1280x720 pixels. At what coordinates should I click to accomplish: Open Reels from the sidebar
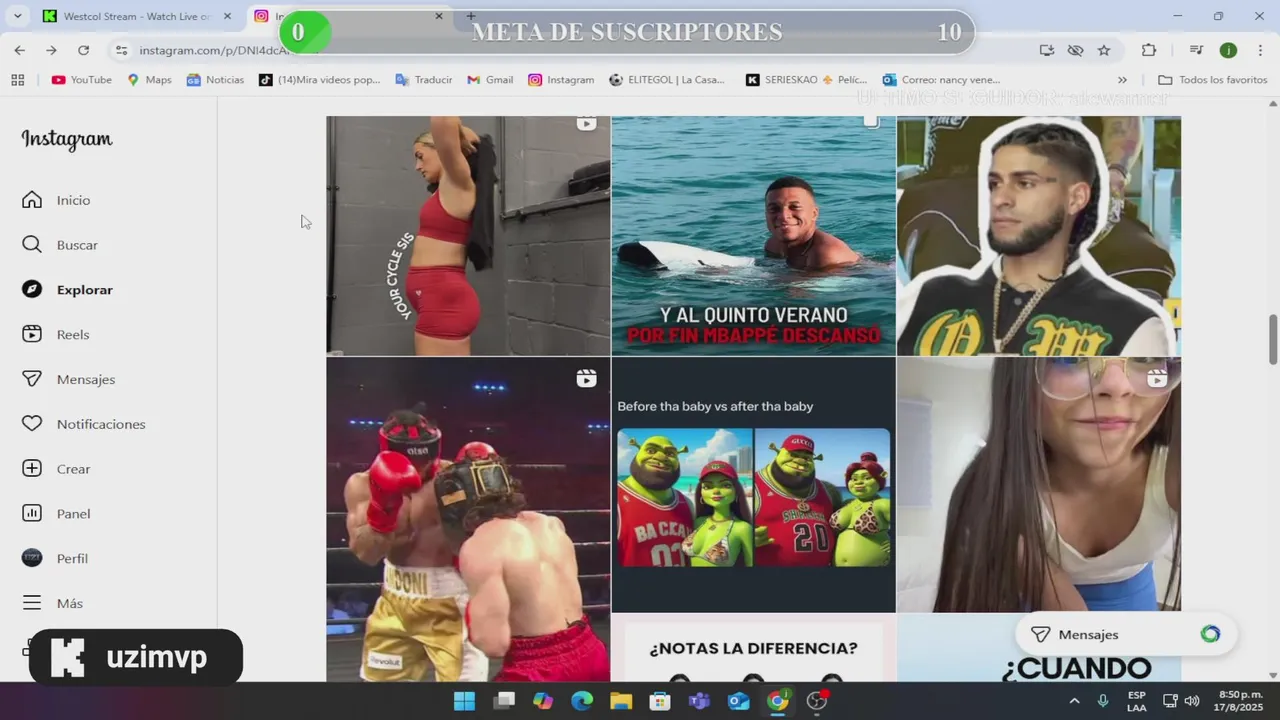(x=56, y=334)
